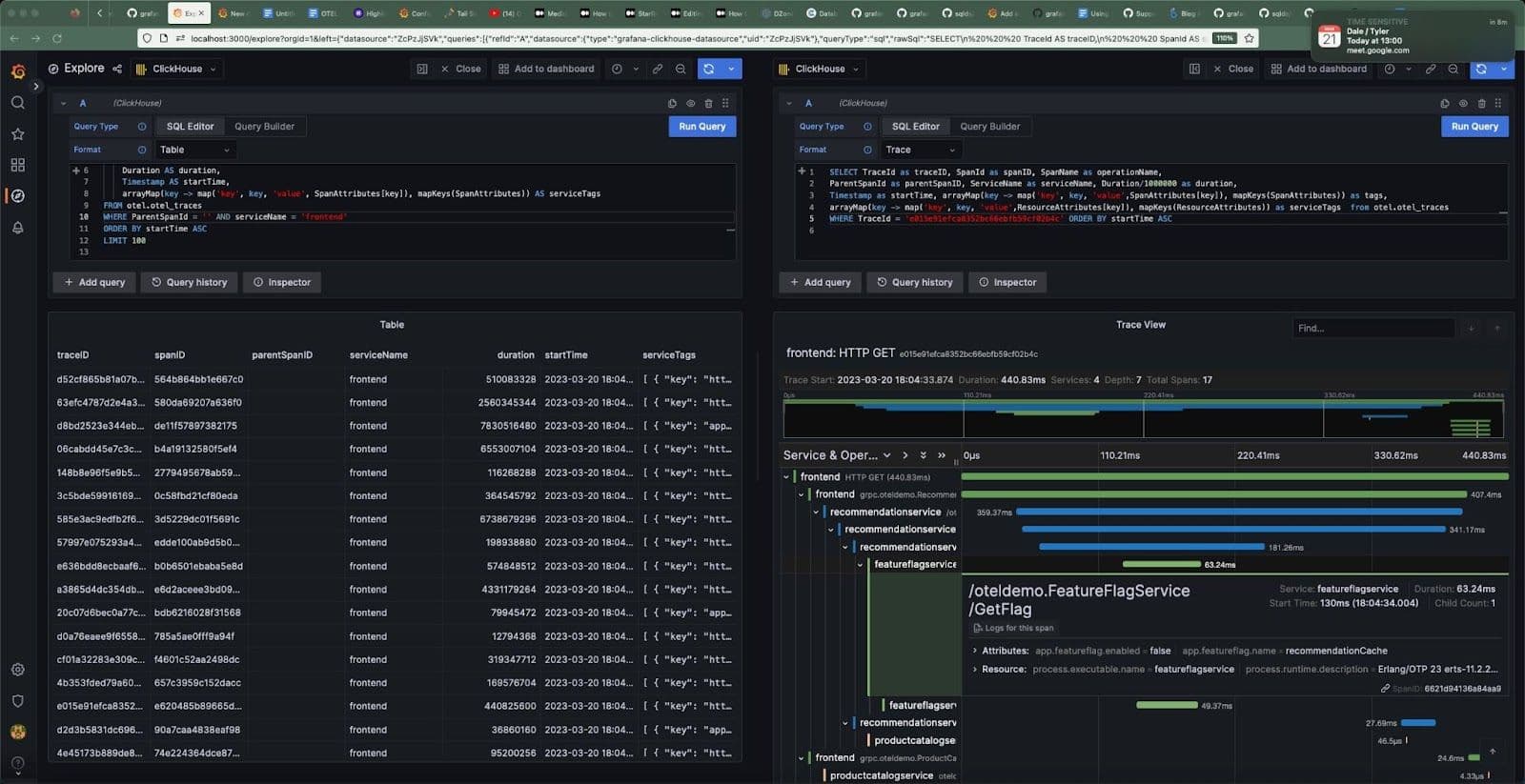
Task: Open Logs for this span
Action: point(1013,628)
